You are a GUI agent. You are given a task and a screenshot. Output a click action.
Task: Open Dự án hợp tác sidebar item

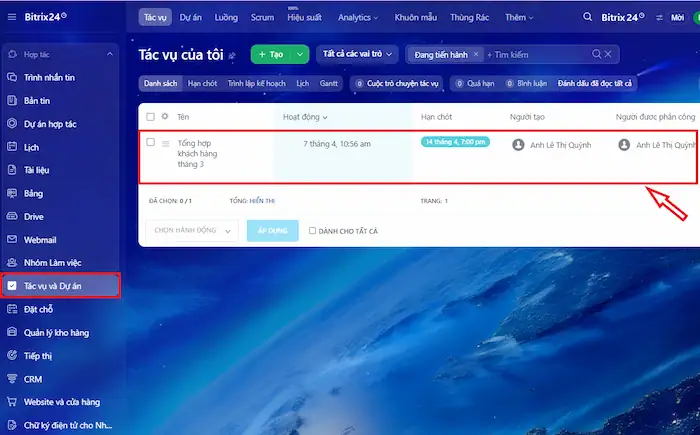(x=50, y=124)
